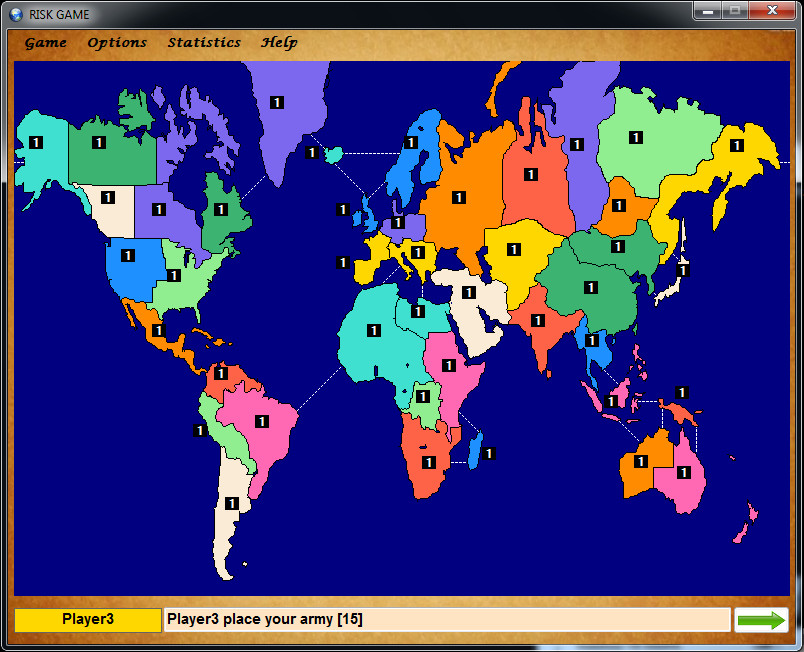Click the purple Ontario territory
This screenshot has height=652, width=804.
click(x=159, y=209)
